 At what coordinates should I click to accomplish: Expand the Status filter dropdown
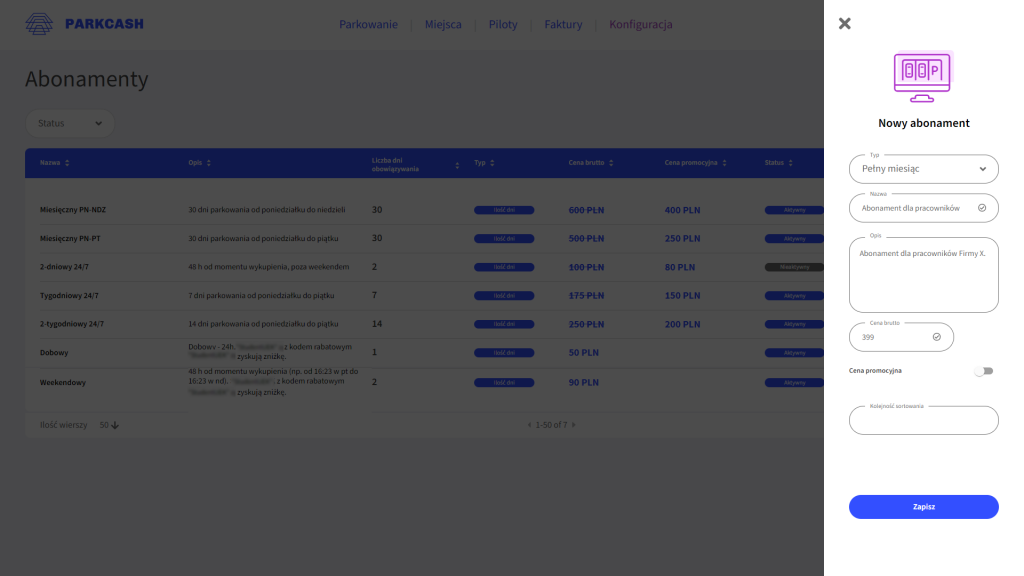[x=70, y=123]
